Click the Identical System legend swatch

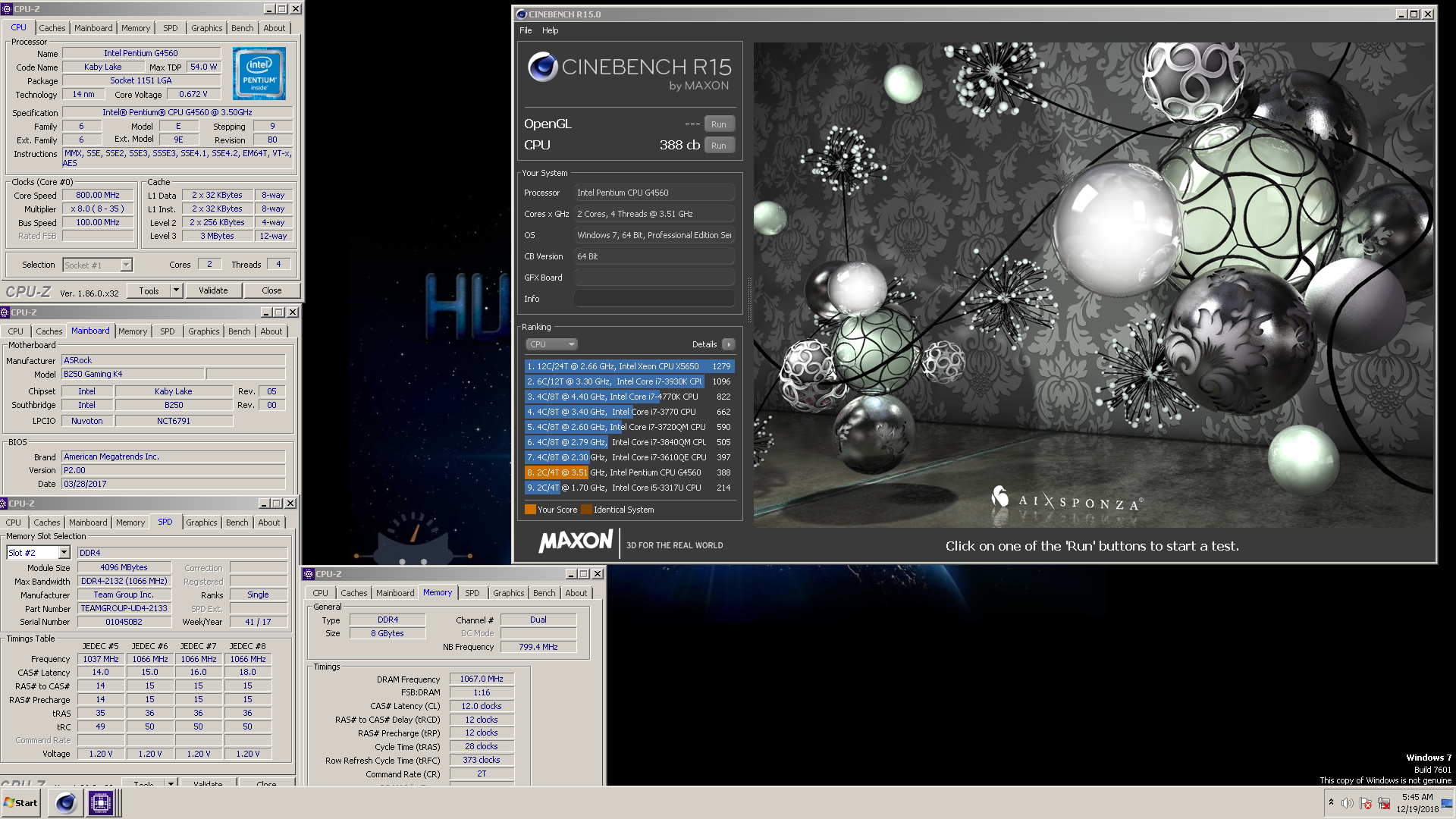tap(586, 510)
